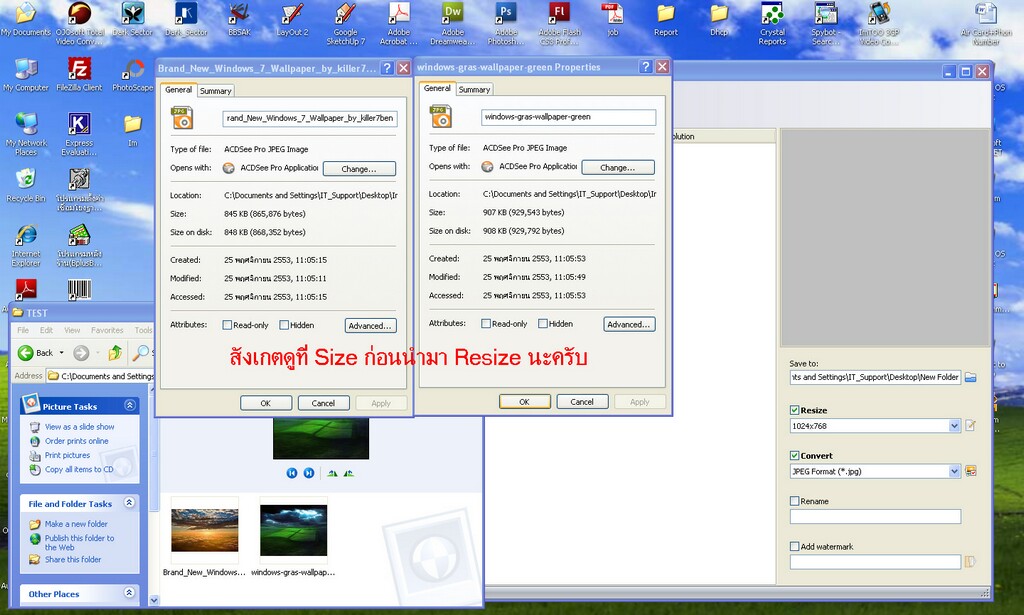Switch to Summary tab in windows-gras-wallpaper-green Properties

[474, 89]
